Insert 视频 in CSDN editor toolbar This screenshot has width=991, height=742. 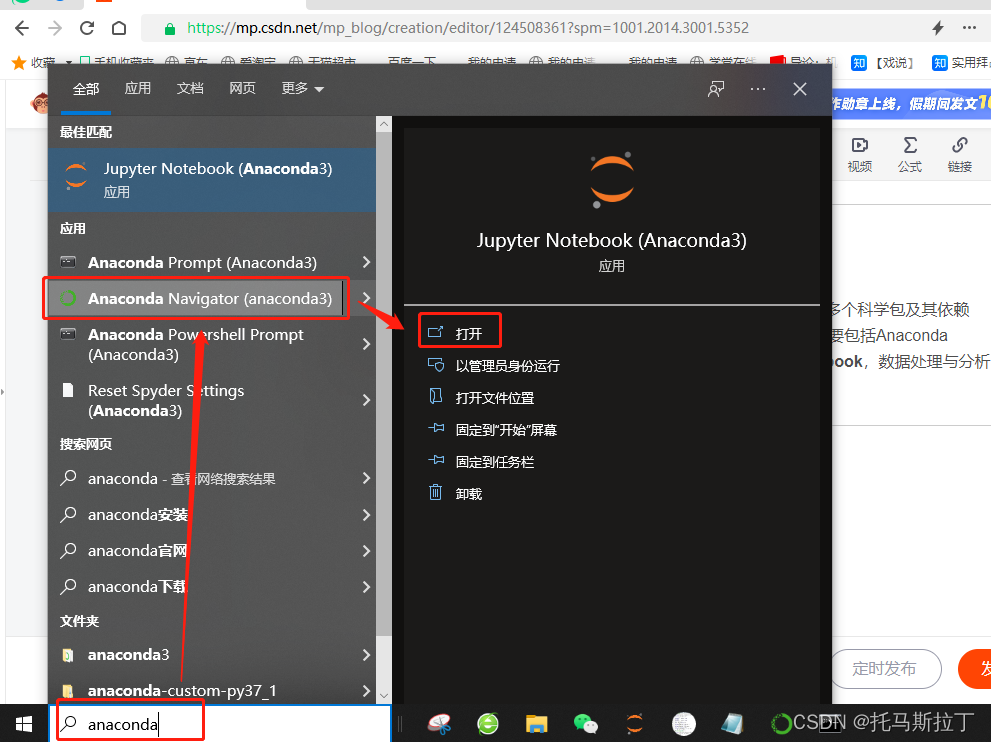point(860,154)
